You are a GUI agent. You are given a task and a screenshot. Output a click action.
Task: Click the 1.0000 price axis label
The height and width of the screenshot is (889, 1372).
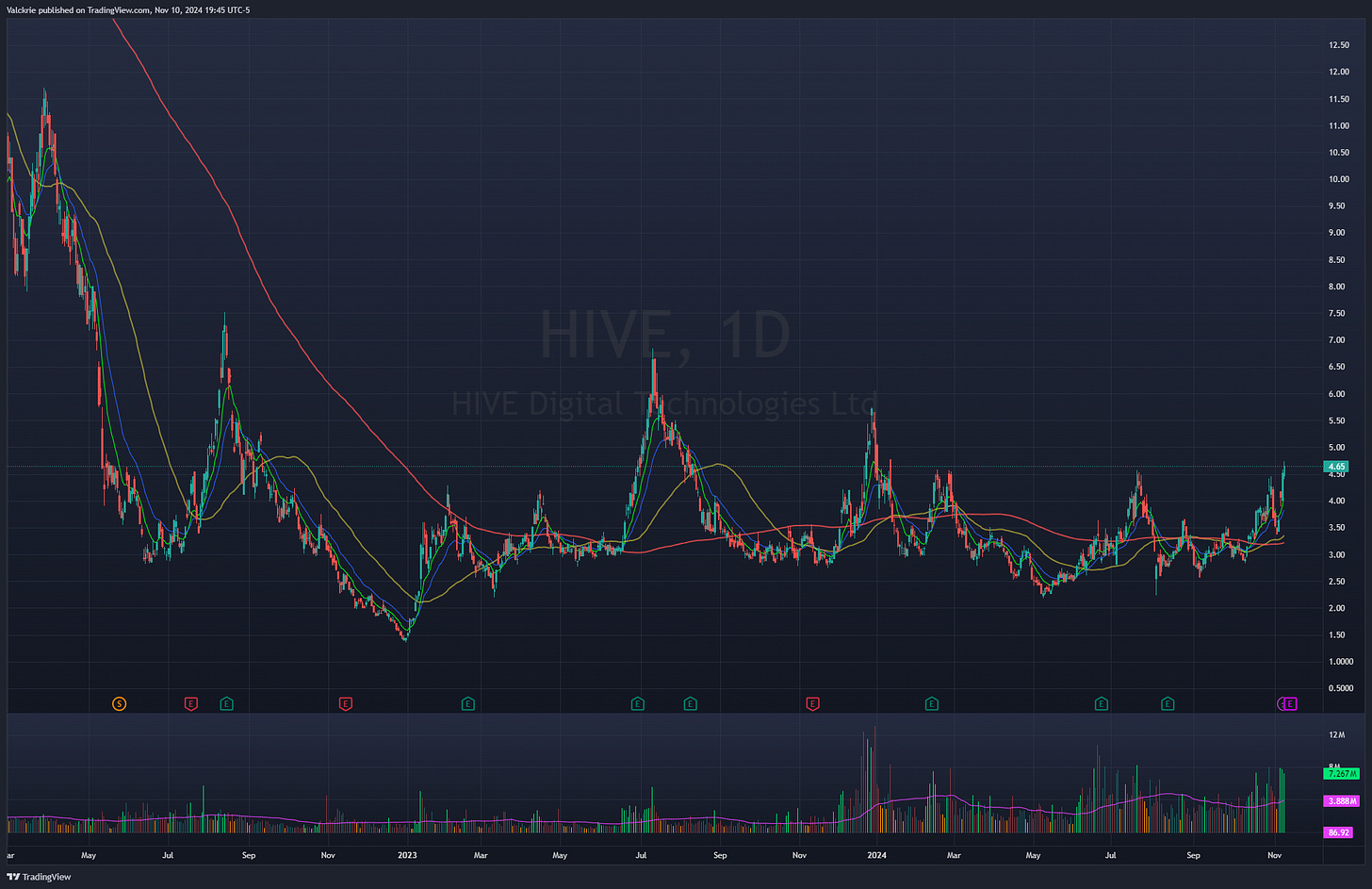pyautogui.click(x=1340, y=662)
